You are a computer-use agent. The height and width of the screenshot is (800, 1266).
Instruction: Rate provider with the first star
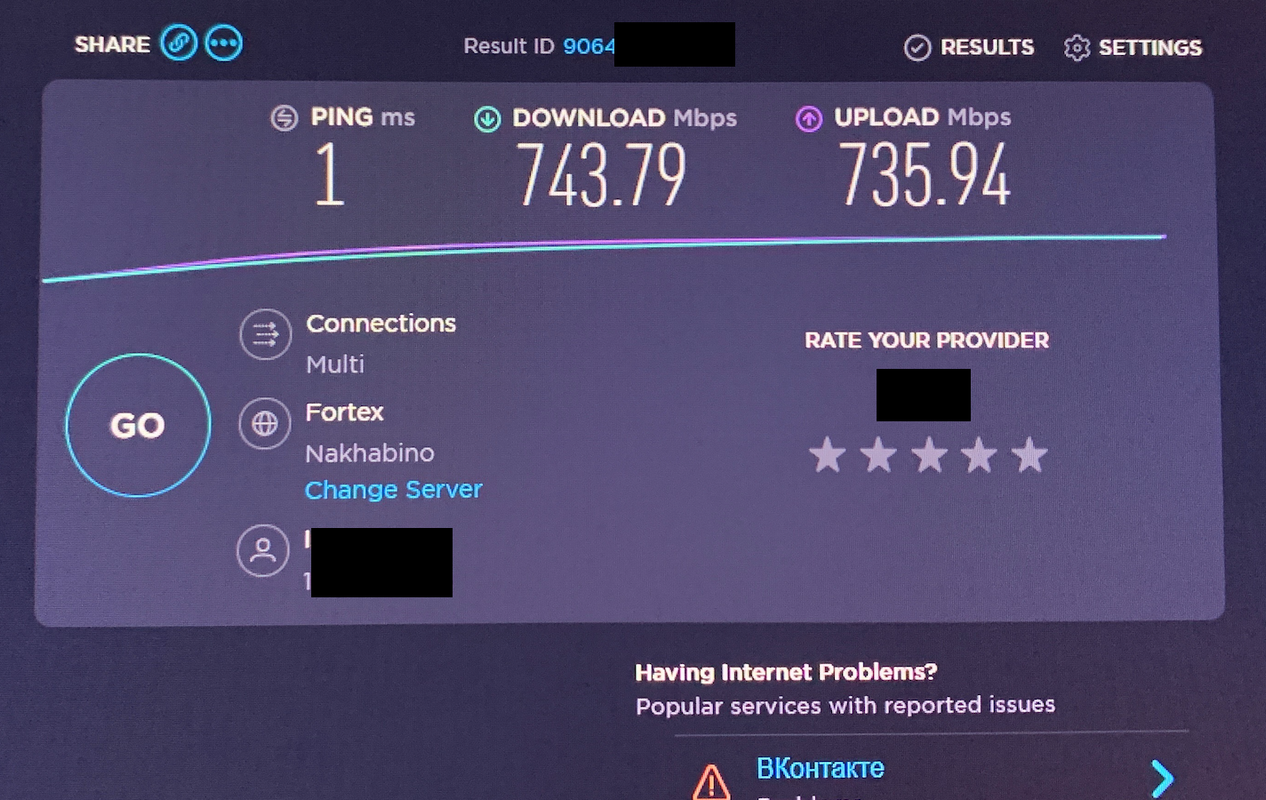pyautogui.click(x=827, y=456)
